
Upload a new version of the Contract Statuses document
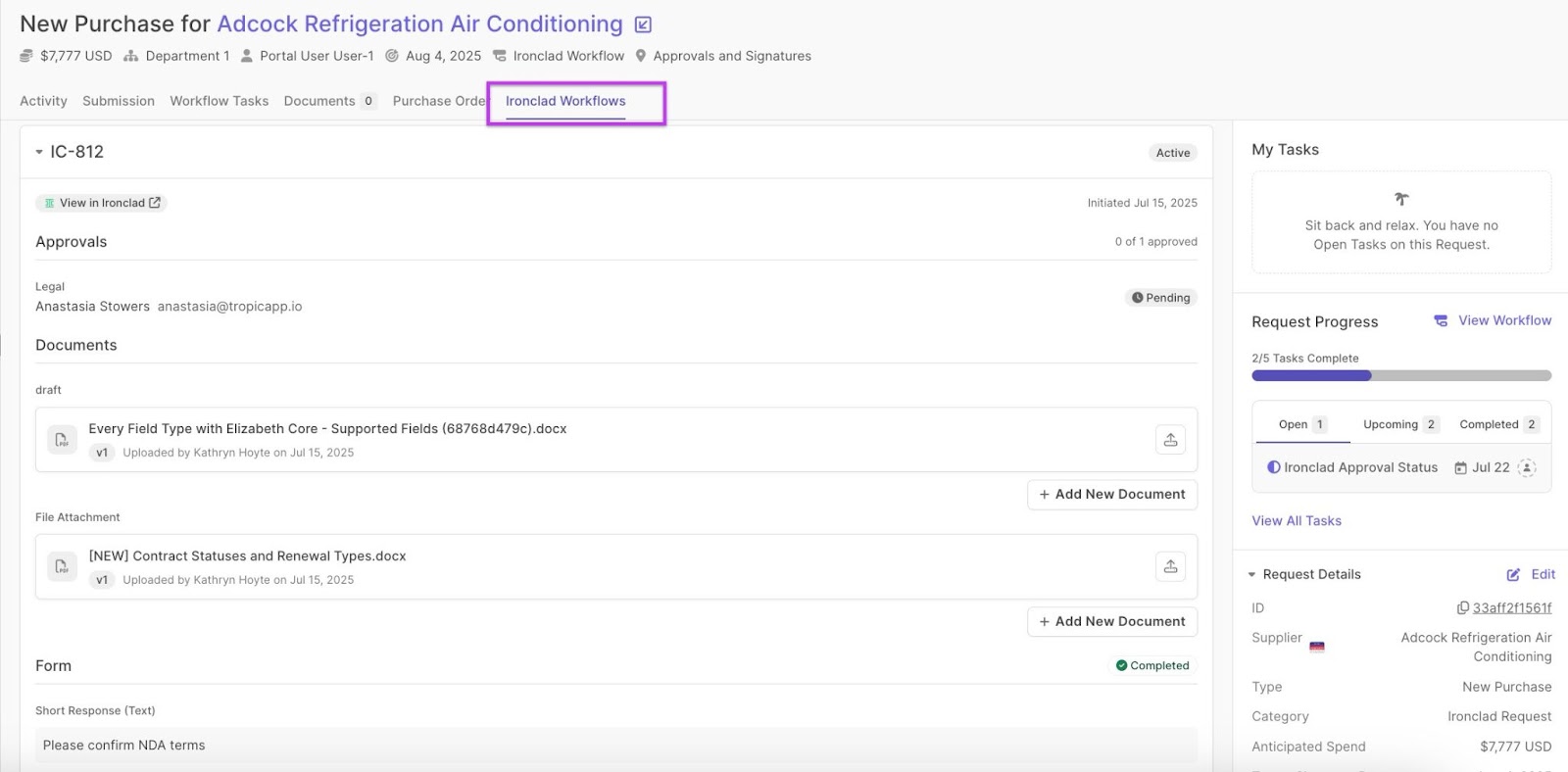[1170, 566]
